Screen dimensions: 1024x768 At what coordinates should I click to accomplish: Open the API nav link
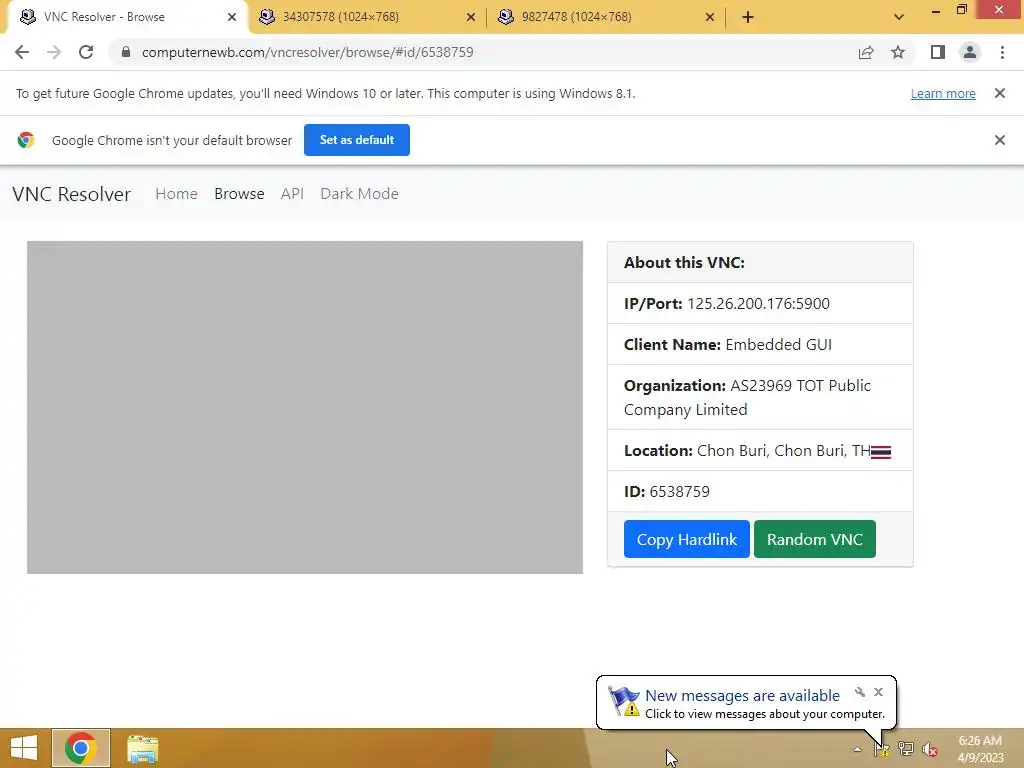(292, 194)
